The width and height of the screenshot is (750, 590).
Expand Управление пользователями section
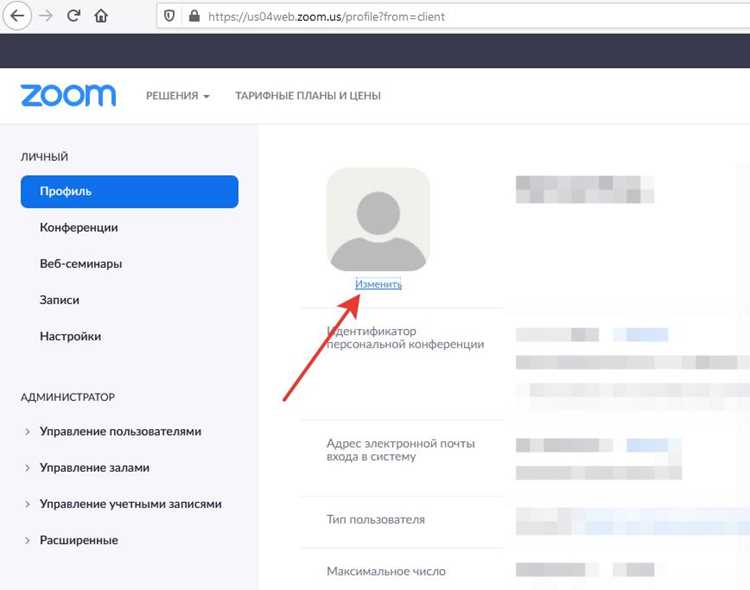[x=120, y=431]
